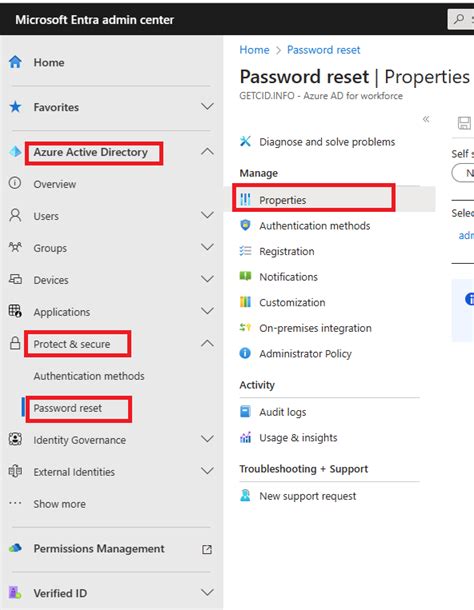The height and width of the screenshot is (610, 474).
Task: Open the Registration menu item
Action: coord(286,251)
